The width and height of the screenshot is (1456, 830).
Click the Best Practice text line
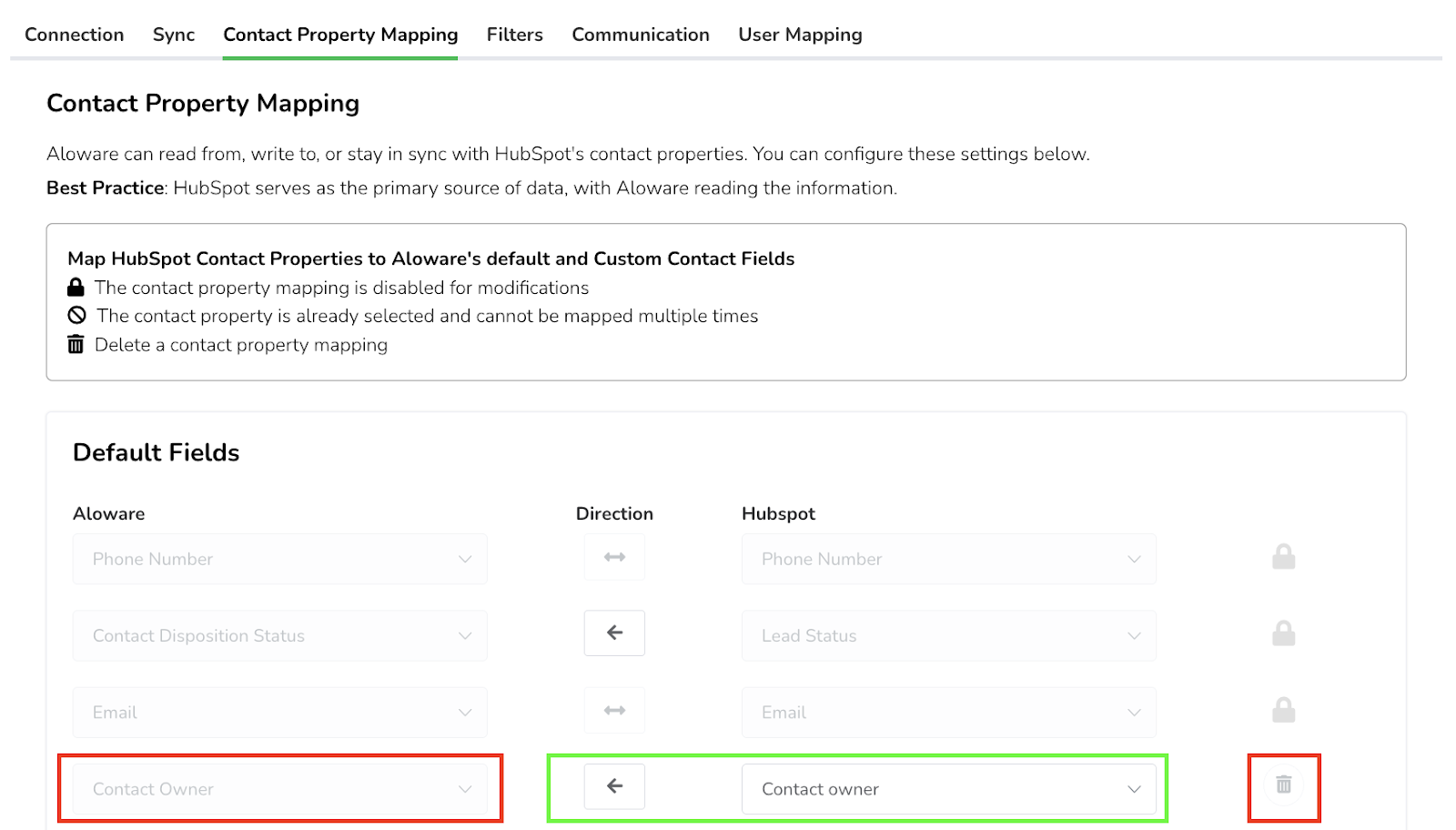tap(471, 188)
